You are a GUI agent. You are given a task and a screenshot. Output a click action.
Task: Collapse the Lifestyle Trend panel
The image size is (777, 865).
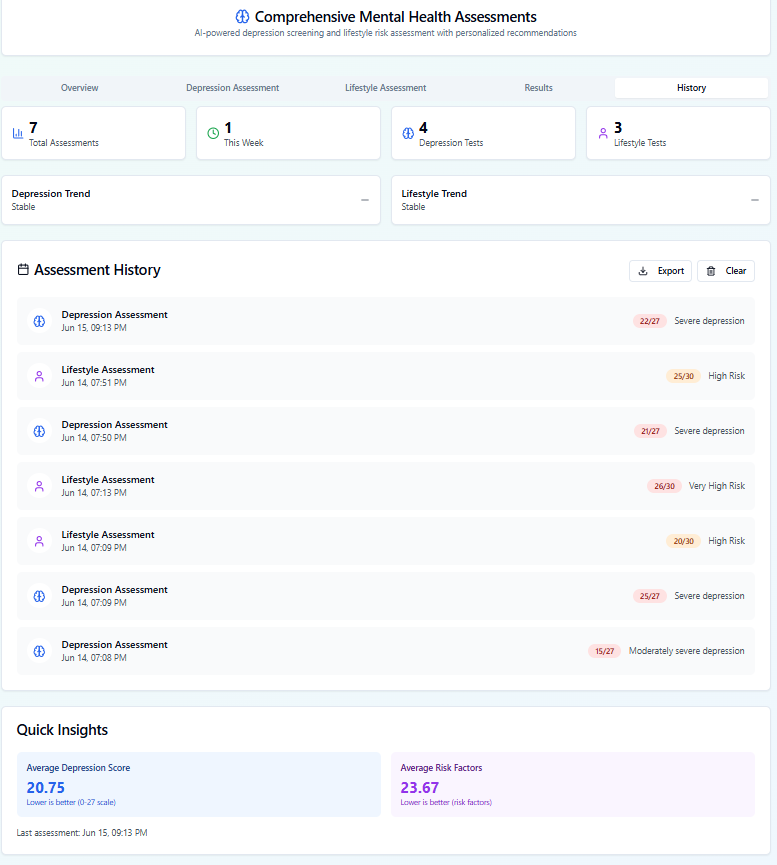click(x=755, y=199)
